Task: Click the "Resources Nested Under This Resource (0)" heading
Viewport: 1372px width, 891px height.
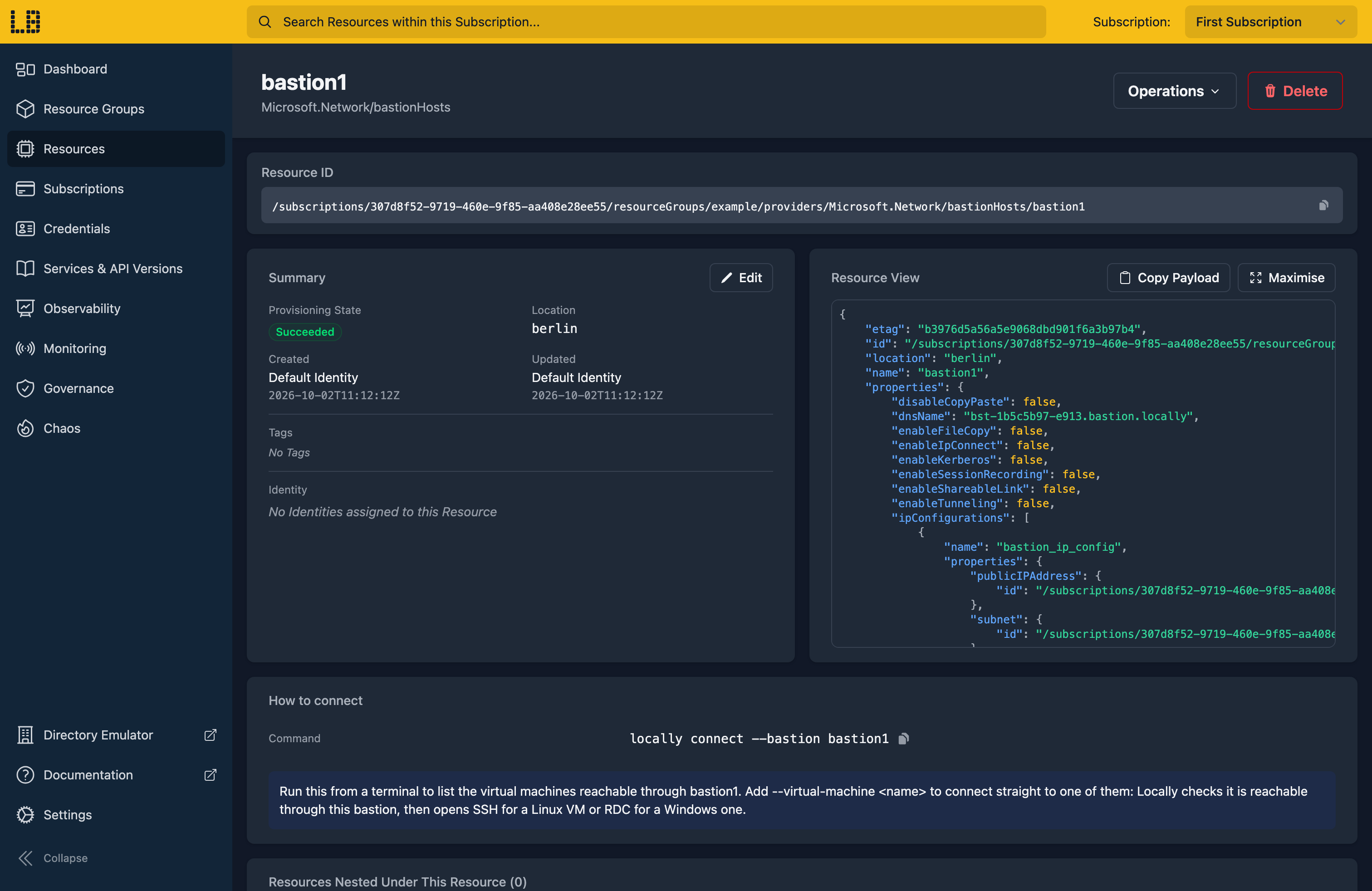Action: pyautogui.click(x=397, y=882)
